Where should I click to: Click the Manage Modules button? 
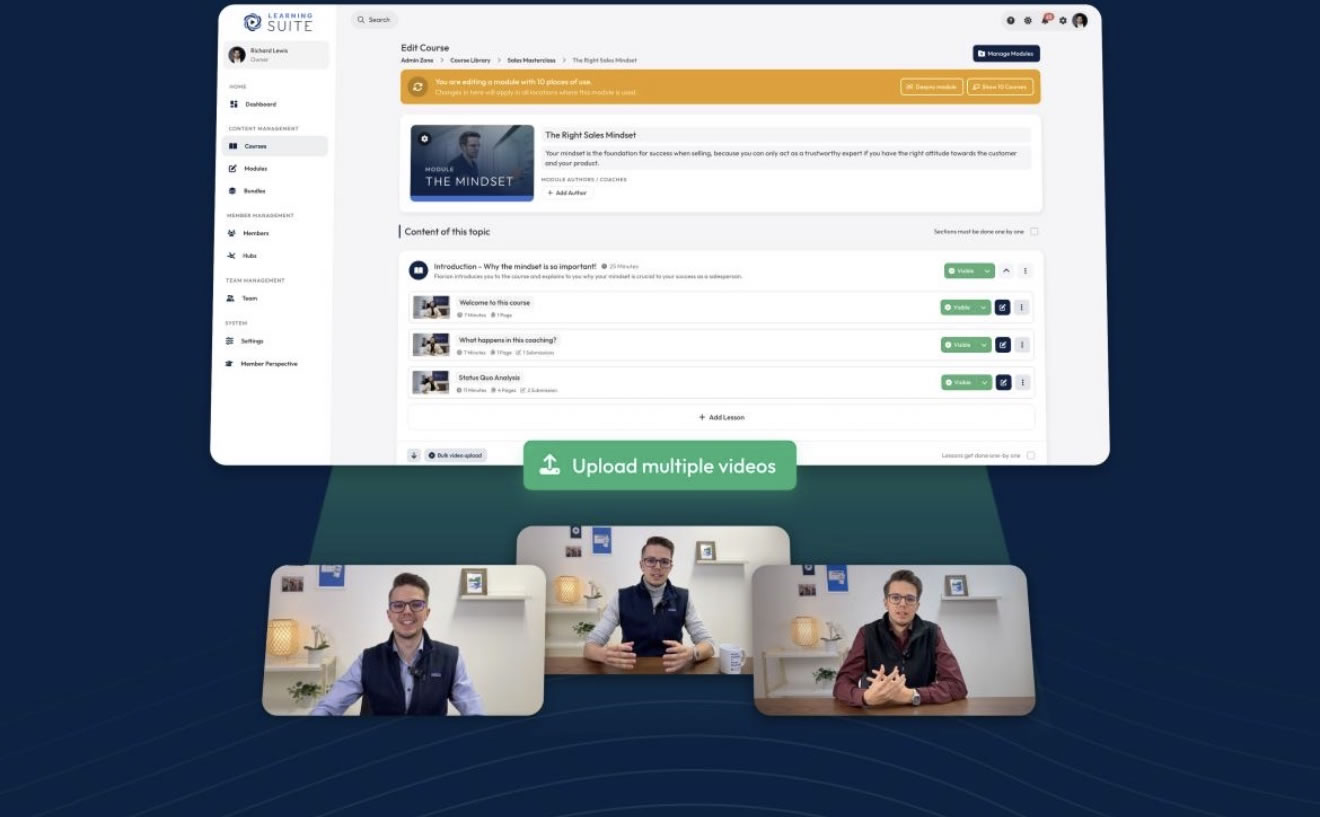click(x=1006, y=53)
